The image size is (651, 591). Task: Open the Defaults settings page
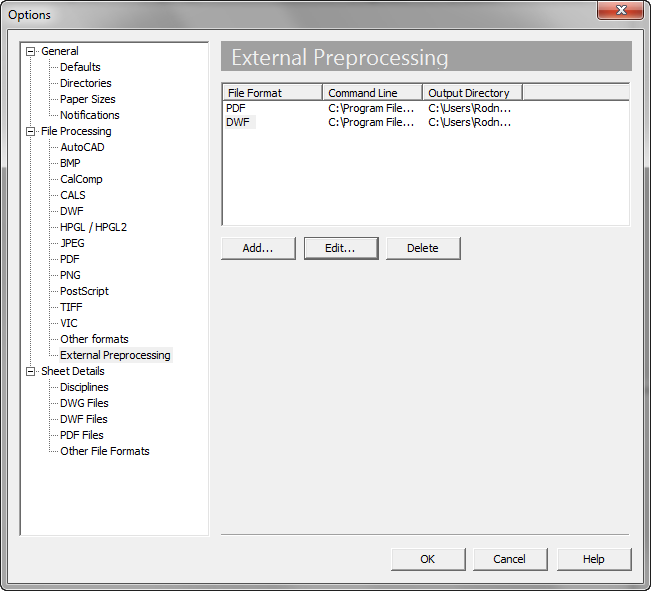pyautogui.click(x=80, y=67)
